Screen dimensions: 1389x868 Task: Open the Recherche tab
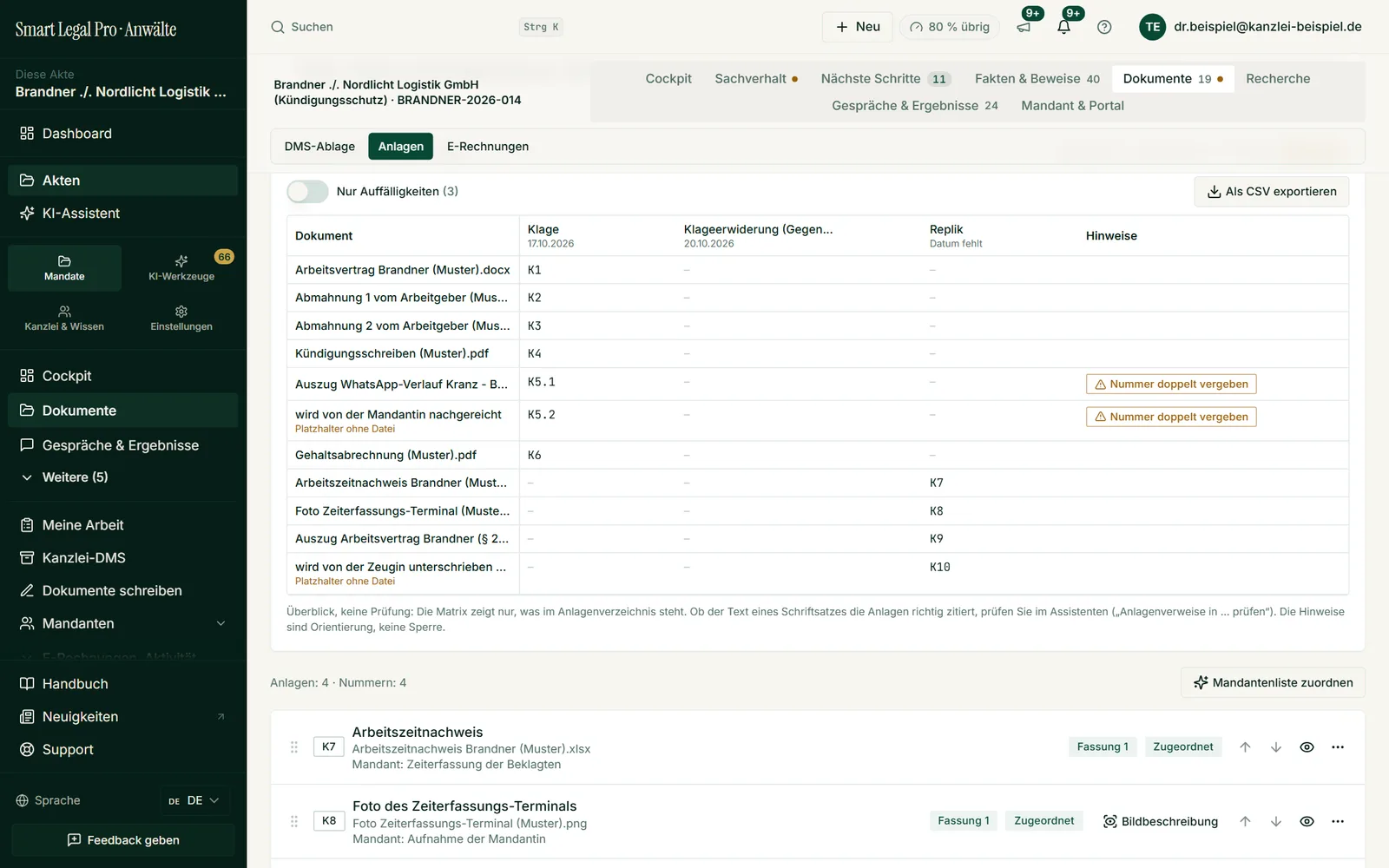(x=1278, y=79)
